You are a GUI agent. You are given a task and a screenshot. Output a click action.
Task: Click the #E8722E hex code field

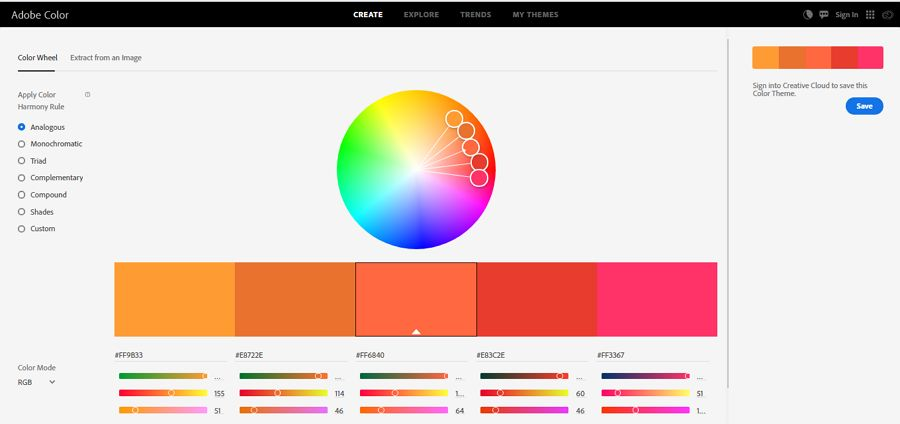[x=293, y=356]
